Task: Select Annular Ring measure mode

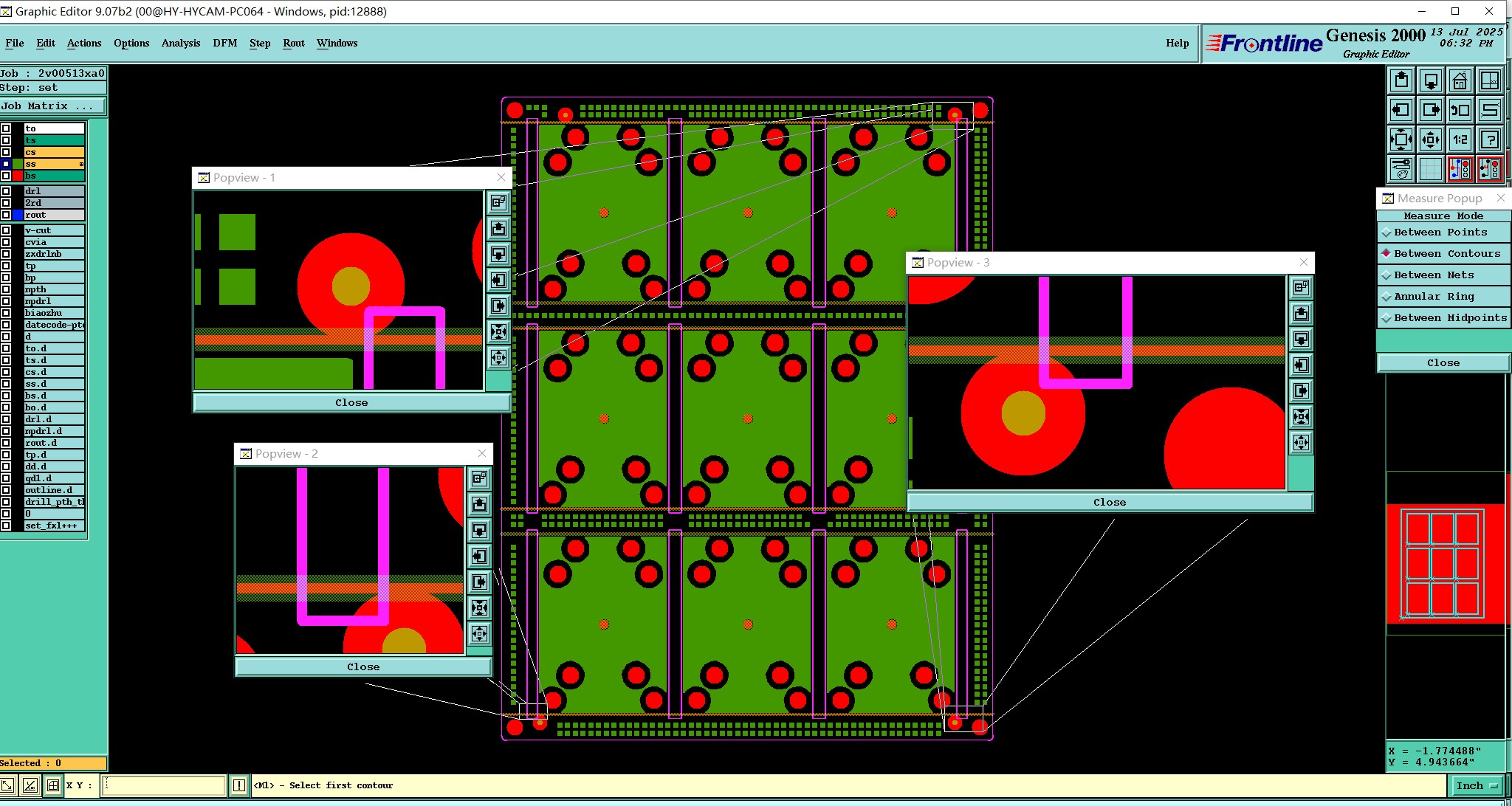Action: pos(1433,296)
